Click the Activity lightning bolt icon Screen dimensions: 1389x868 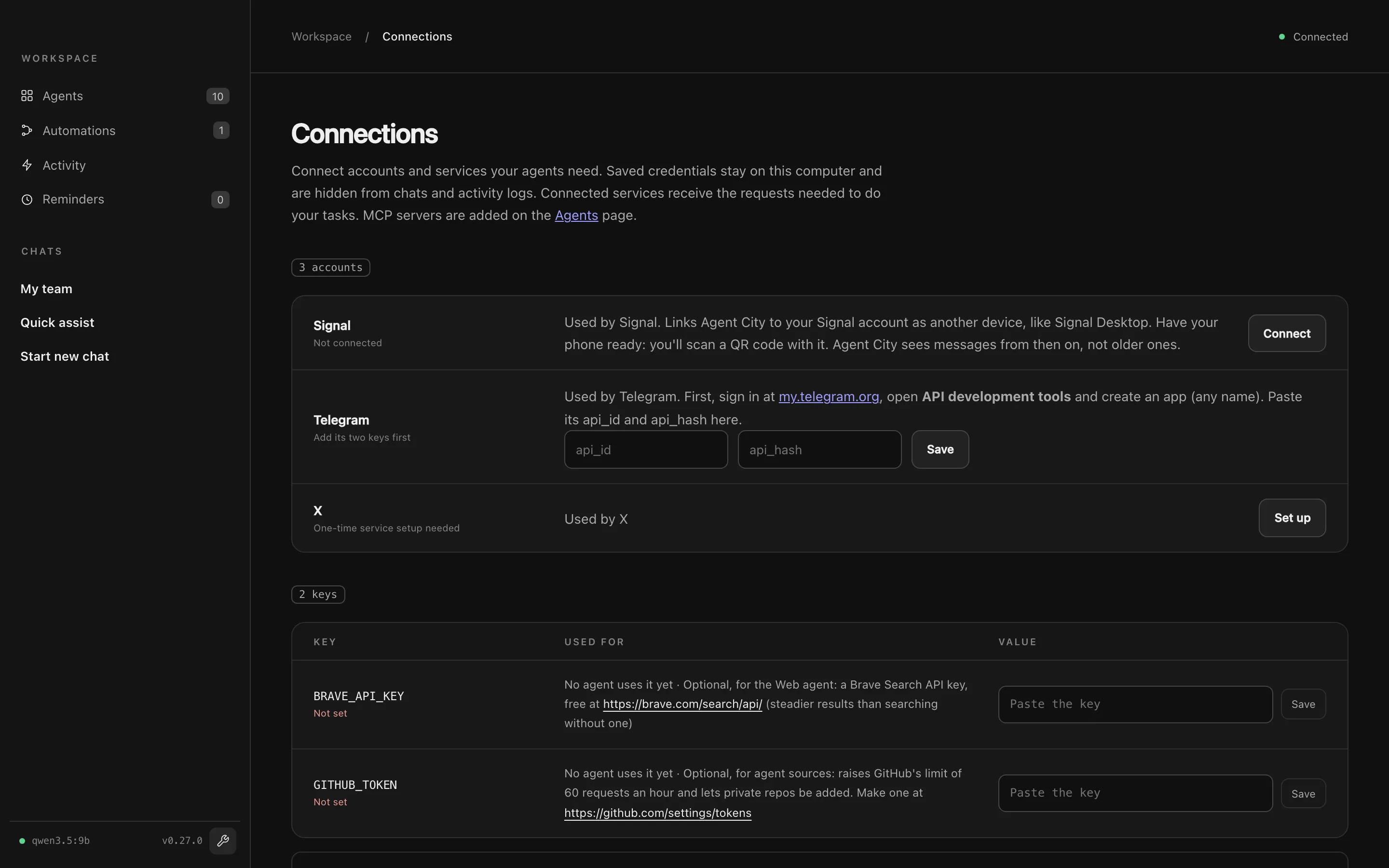pos(27,165)
